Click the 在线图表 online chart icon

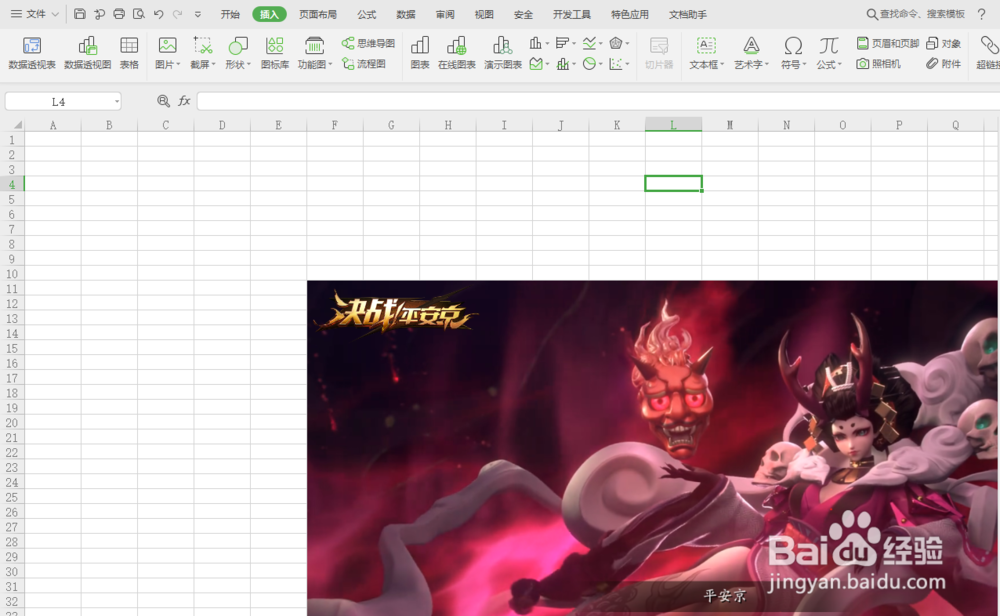[457, 52]
